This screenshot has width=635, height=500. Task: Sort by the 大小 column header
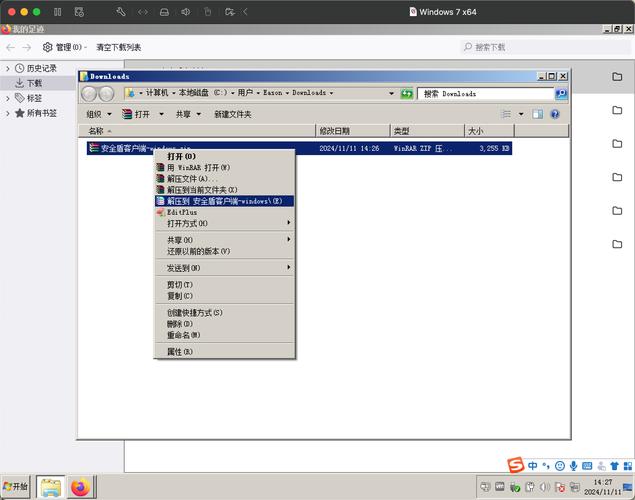tap(489, 131)
